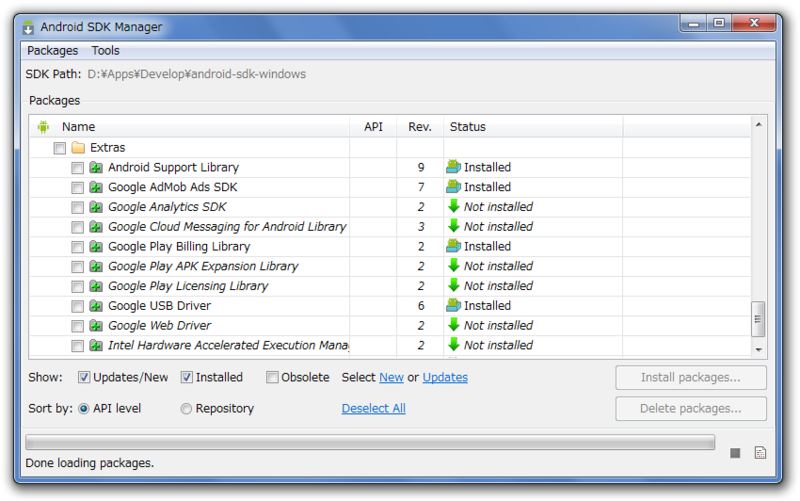
Task: Click the Name column header
Action: coord(190,127)
